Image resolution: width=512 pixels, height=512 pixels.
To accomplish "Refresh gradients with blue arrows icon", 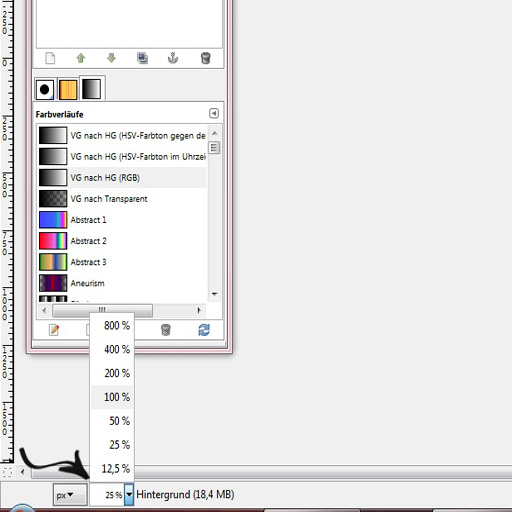I will tap(204, 330).
